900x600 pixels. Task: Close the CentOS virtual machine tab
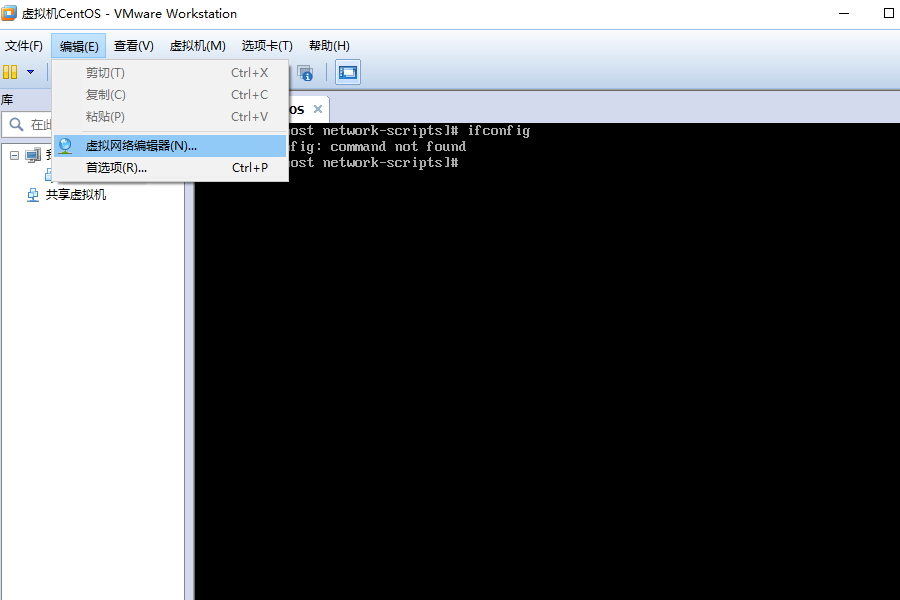pos(318,109)
